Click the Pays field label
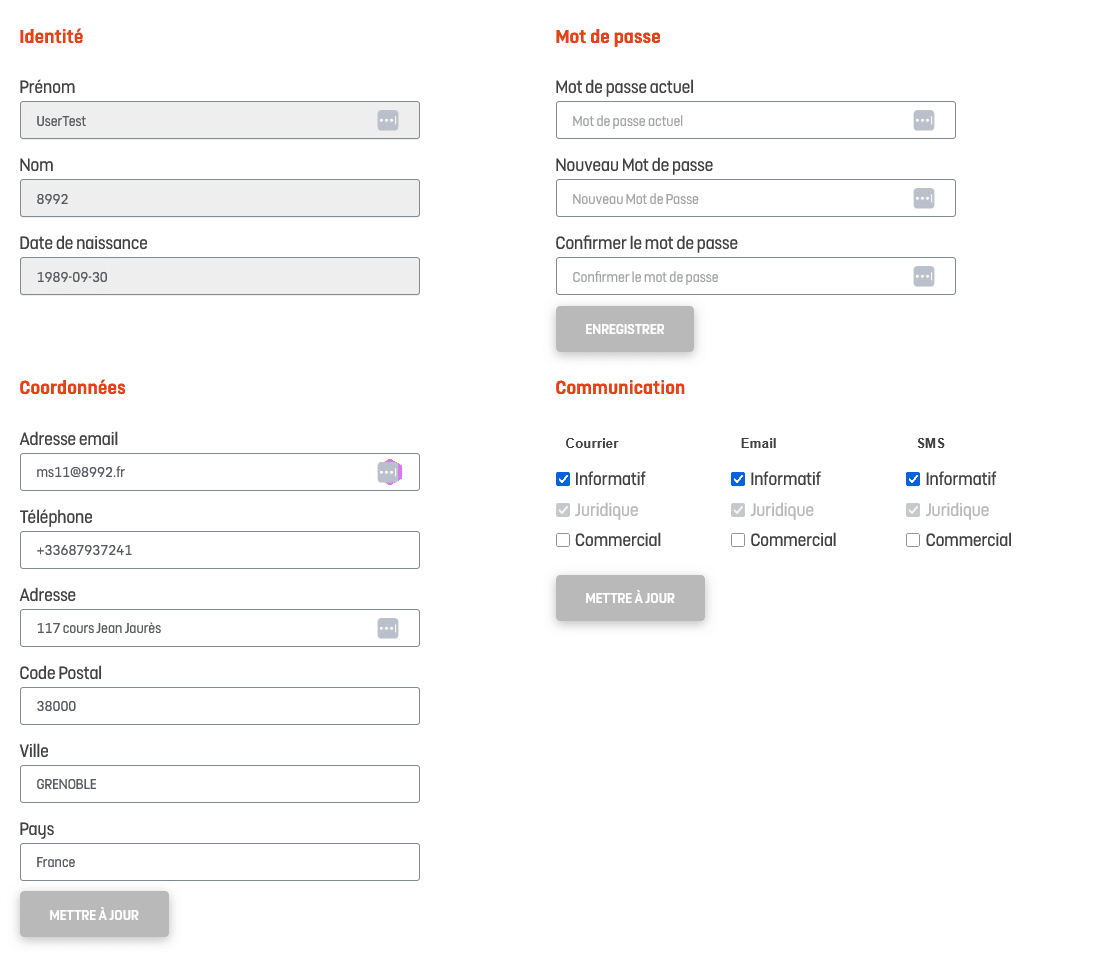The image size is (1112, 957). [x=37, y=829]
